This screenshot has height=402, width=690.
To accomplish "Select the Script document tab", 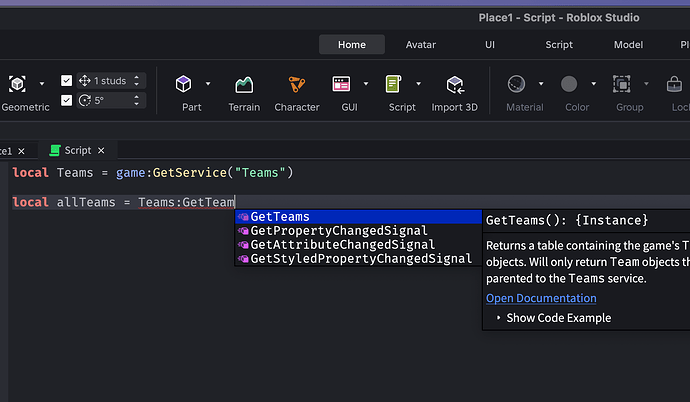I will (77, 150).
